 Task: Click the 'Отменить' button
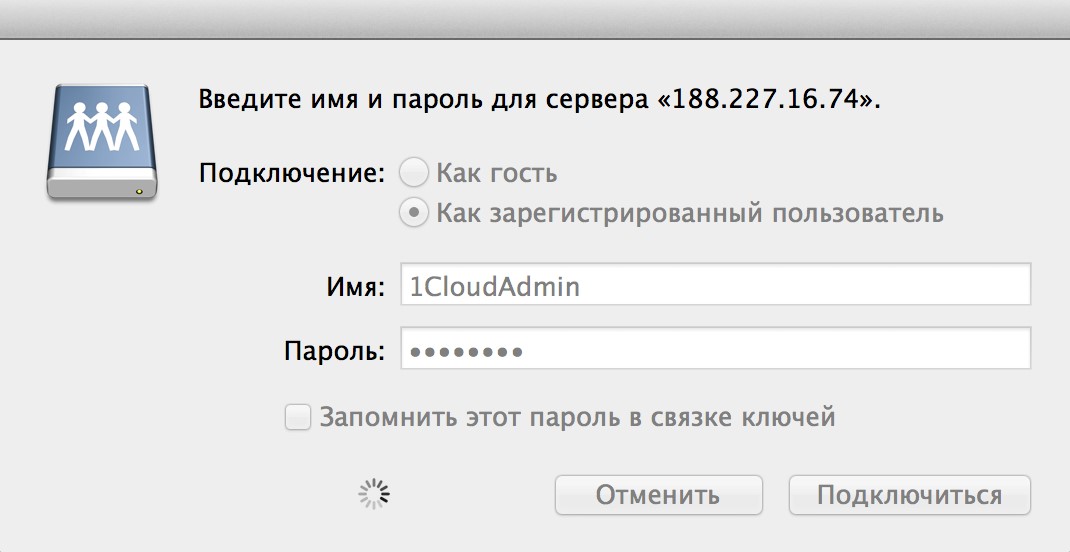tap(658, 495)
